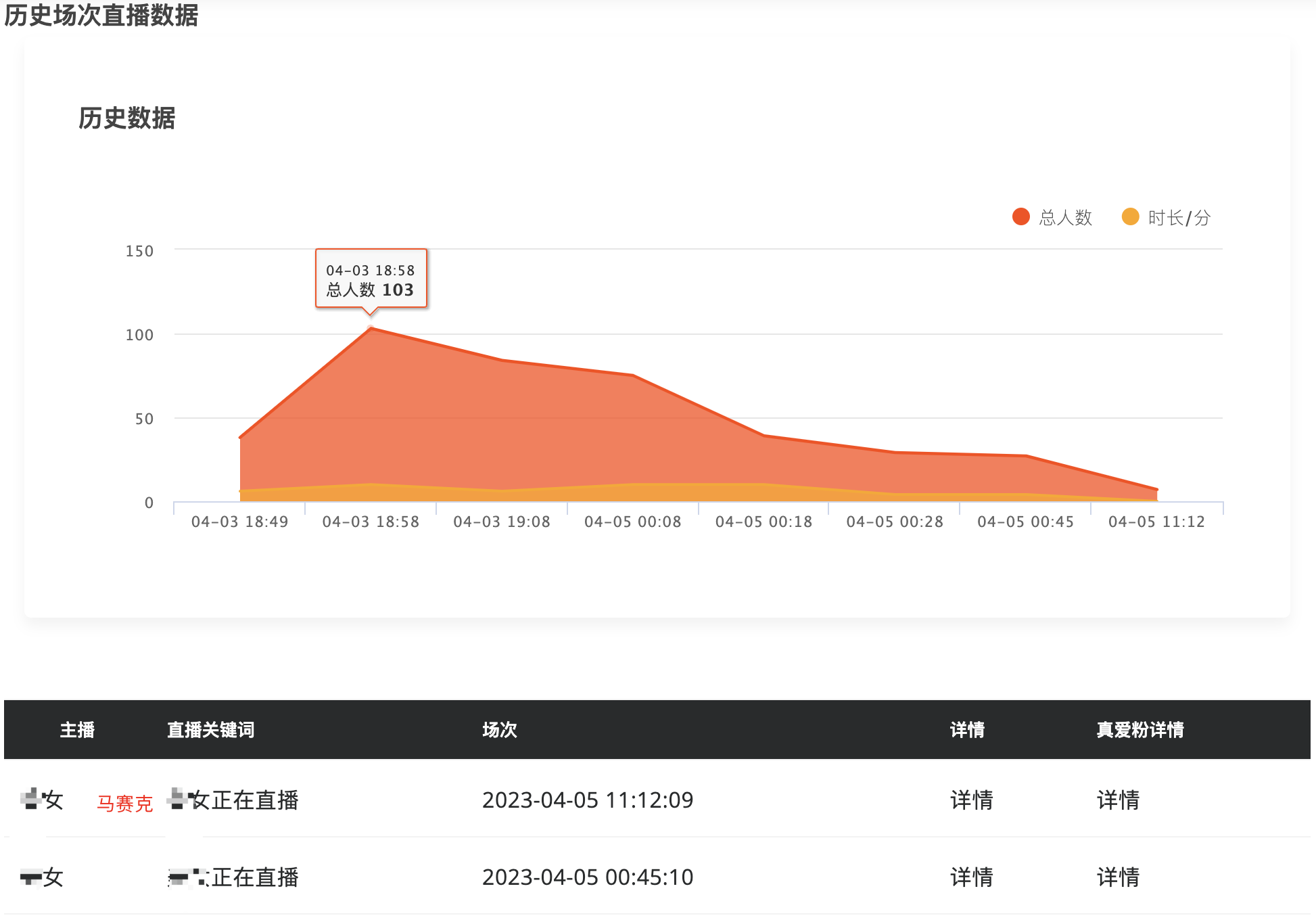This screenshot has width=1316, height=920.
Task: Click the 主播 column header
Action: [x=77, y=730]
